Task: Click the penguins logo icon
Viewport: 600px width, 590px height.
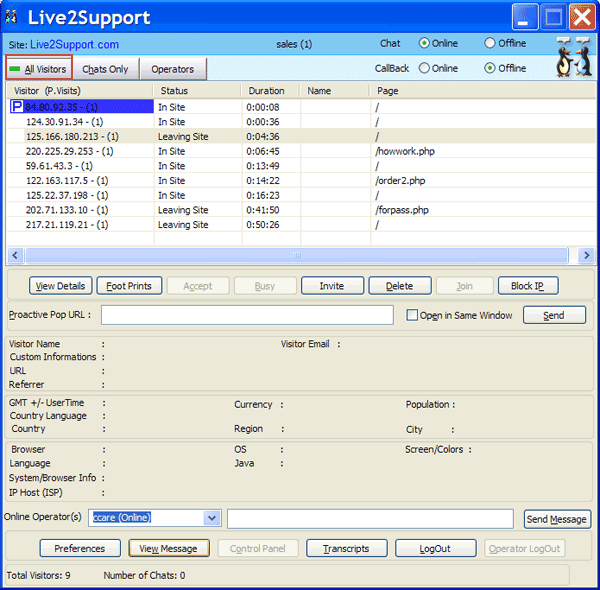Action: tap(574, 56)
